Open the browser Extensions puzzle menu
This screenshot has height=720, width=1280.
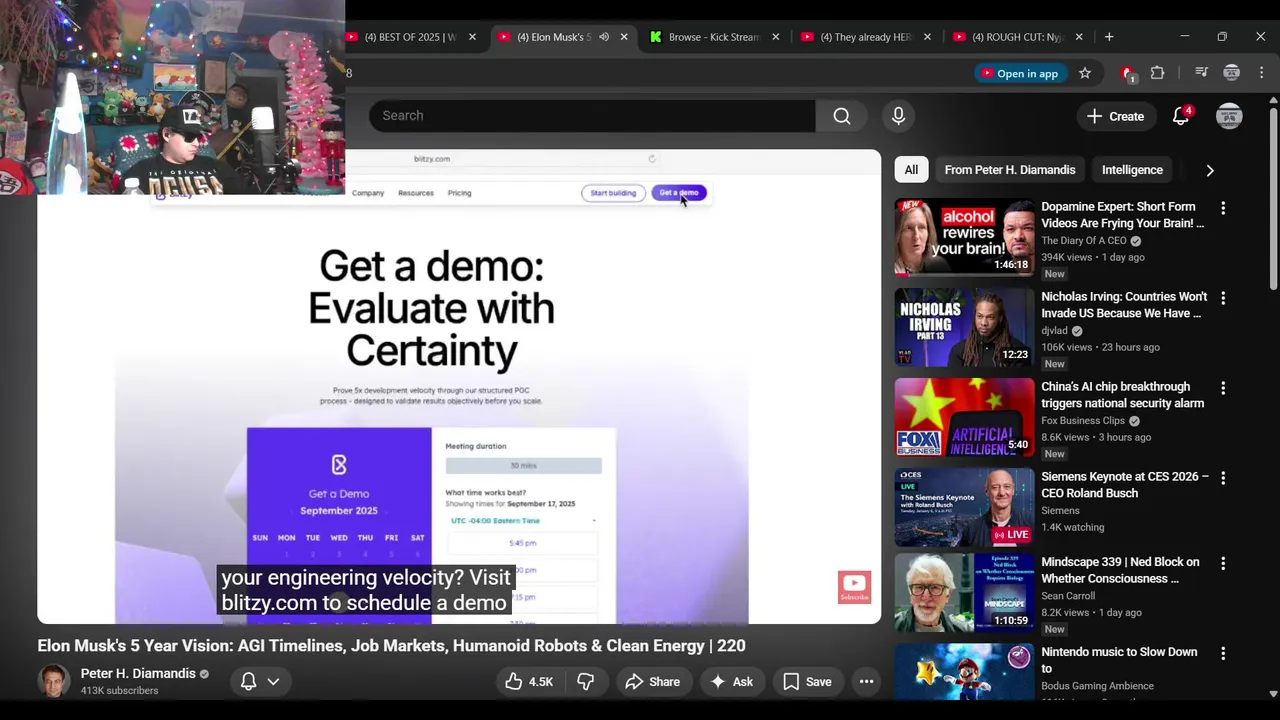1158,73
